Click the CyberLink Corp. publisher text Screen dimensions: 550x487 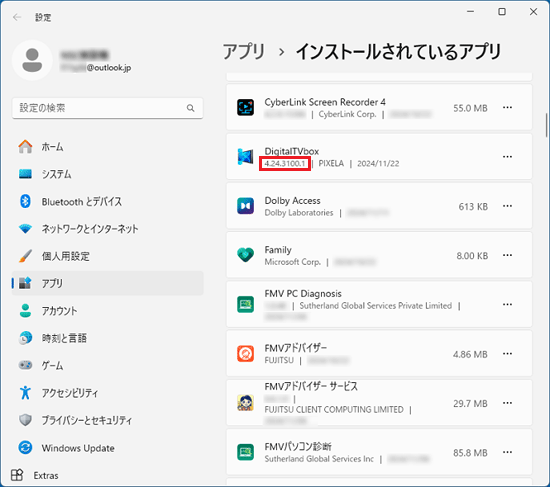347,114
